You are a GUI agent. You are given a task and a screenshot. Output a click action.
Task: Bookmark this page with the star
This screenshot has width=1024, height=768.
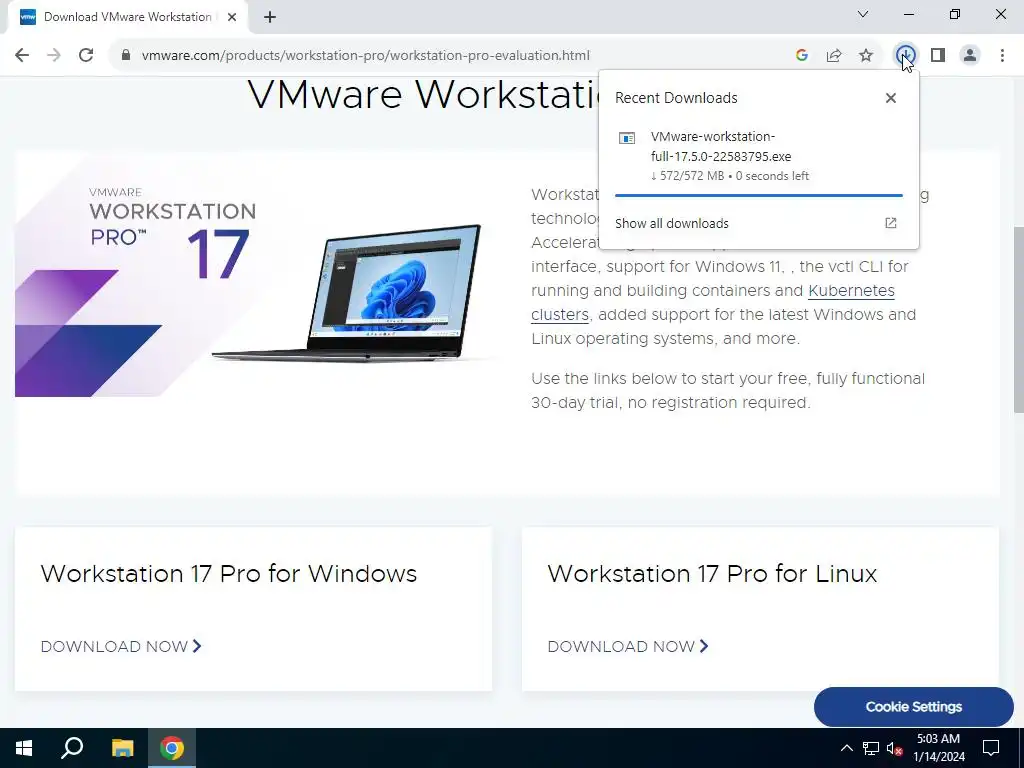point(866,56)
